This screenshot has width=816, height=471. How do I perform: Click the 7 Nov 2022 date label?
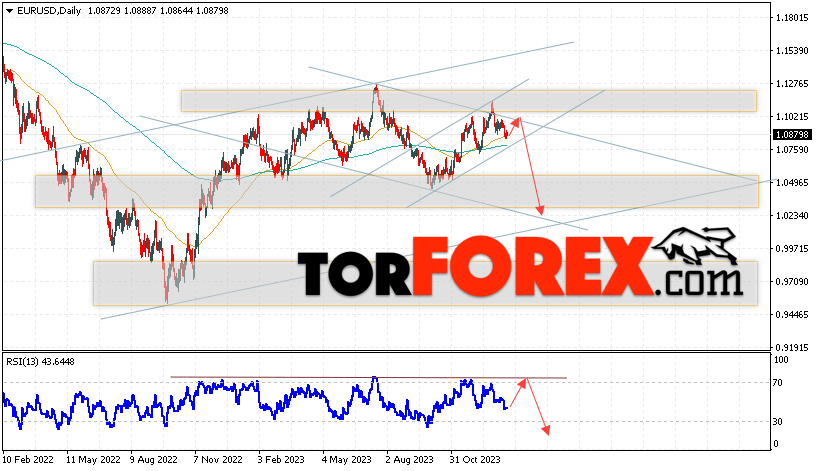tap(218, 460)
